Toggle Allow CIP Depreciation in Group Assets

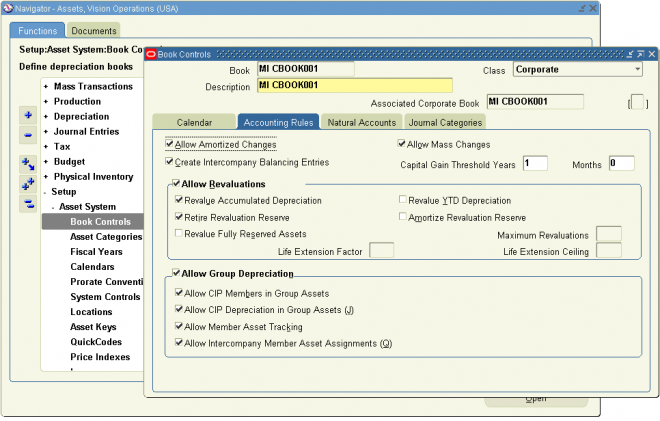pyautogui.click(x=179, y=309)
